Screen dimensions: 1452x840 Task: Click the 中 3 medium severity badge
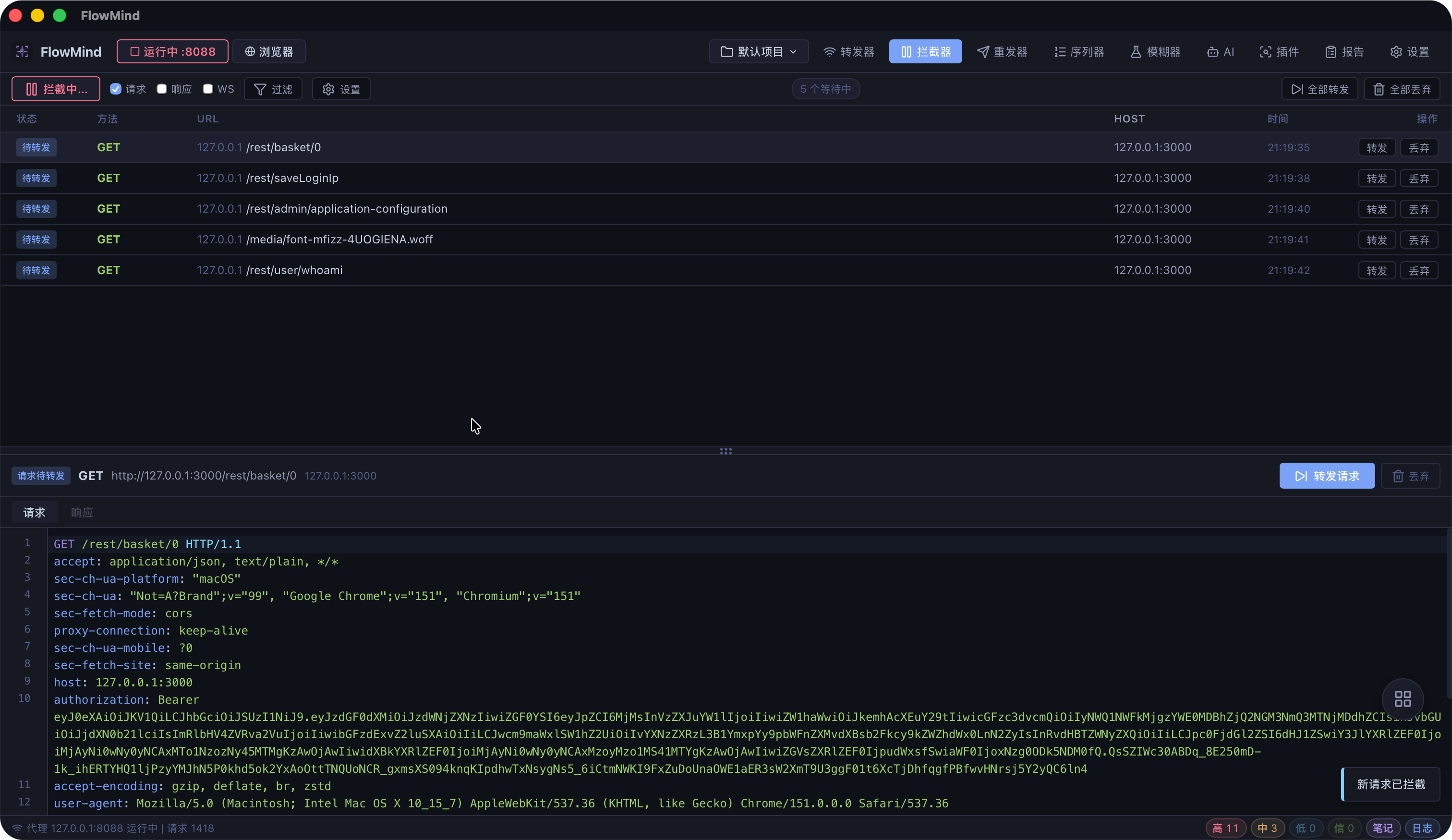click(x=1268, y=828)
